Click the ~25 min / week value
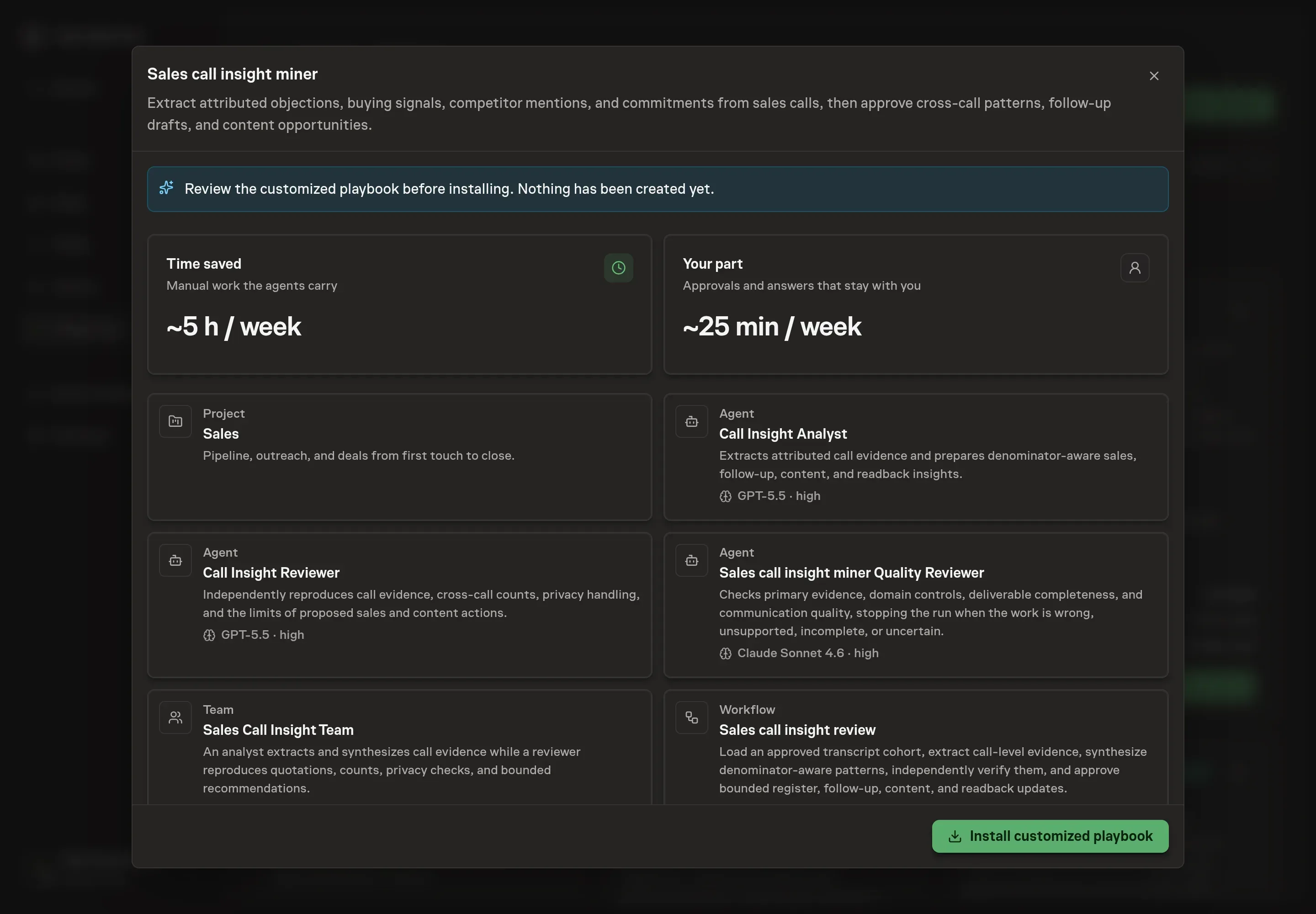Image resolution: width=1316 pixels, height=914 pixels. click(772, 326)
